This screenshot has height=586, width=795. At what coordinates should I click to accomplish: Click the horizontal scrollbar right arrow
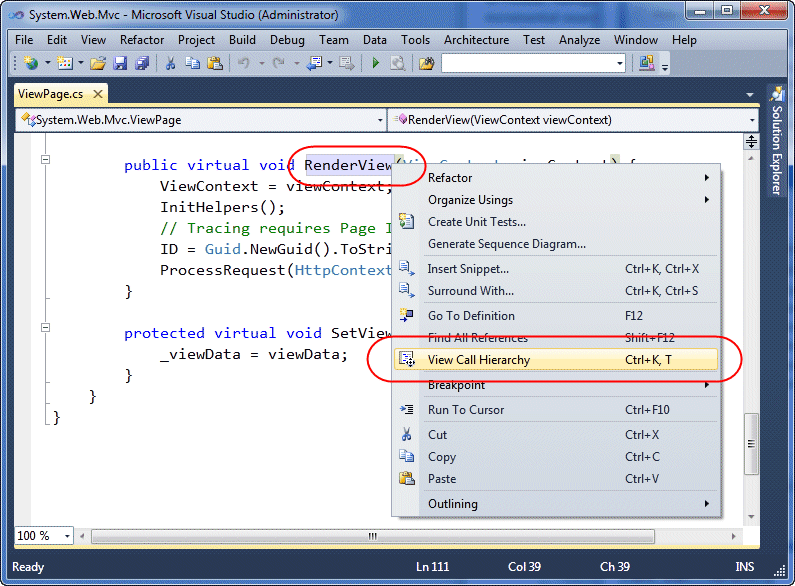click(x=734, y=536)
